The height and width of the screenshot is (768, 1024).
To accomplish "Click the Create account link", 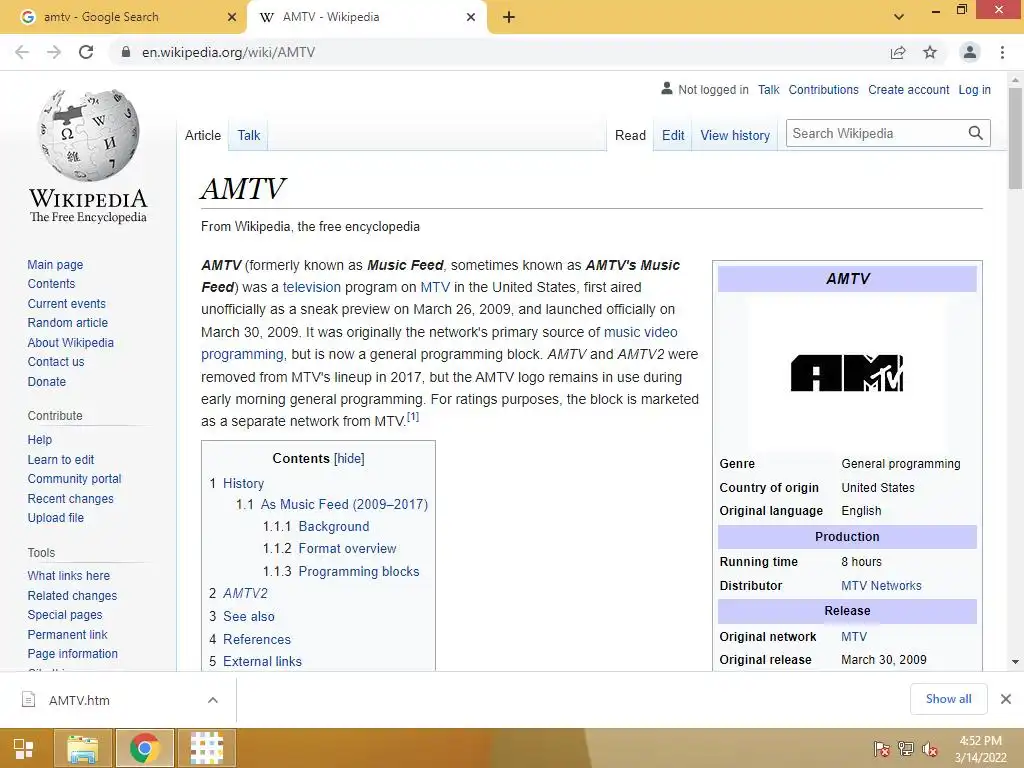I will (x=908, y=89).
